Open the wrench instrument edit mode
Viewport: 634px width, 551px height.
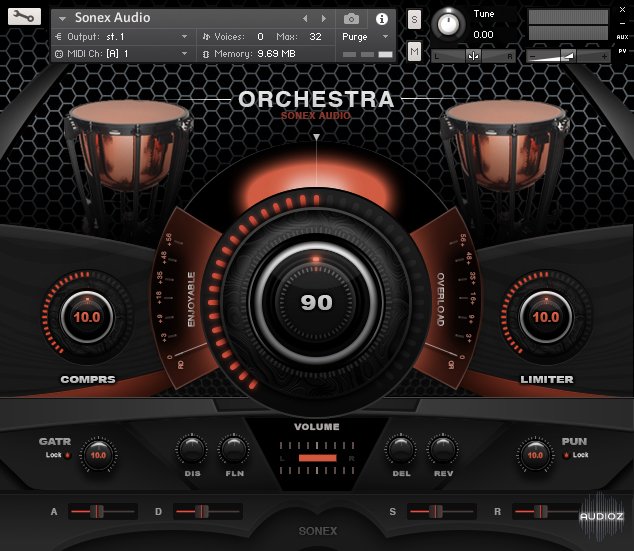click(x=24, y=17)
